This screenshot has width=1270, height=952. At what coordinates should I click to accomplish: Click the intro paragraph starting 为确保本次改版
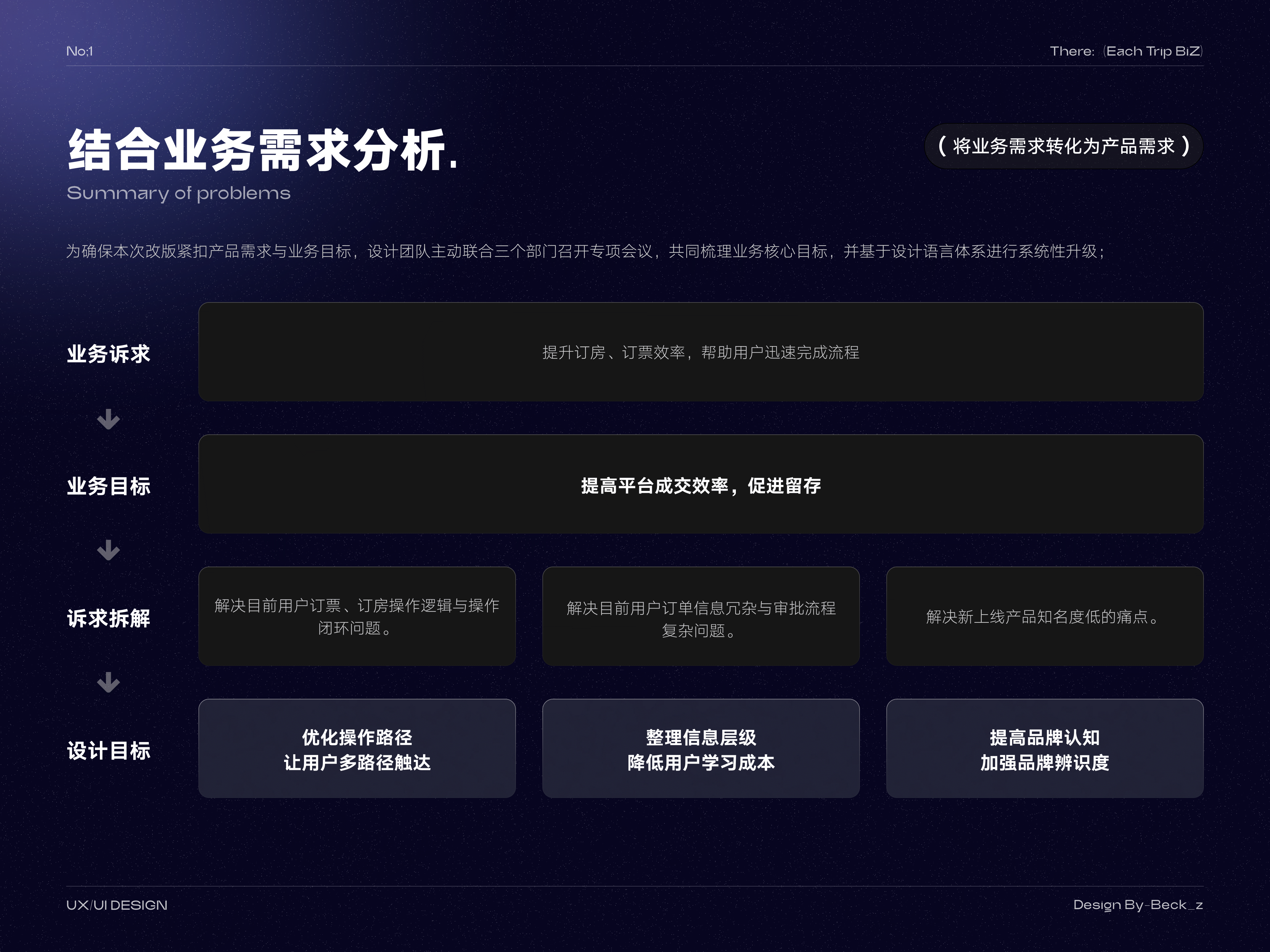tap(585, 251)
